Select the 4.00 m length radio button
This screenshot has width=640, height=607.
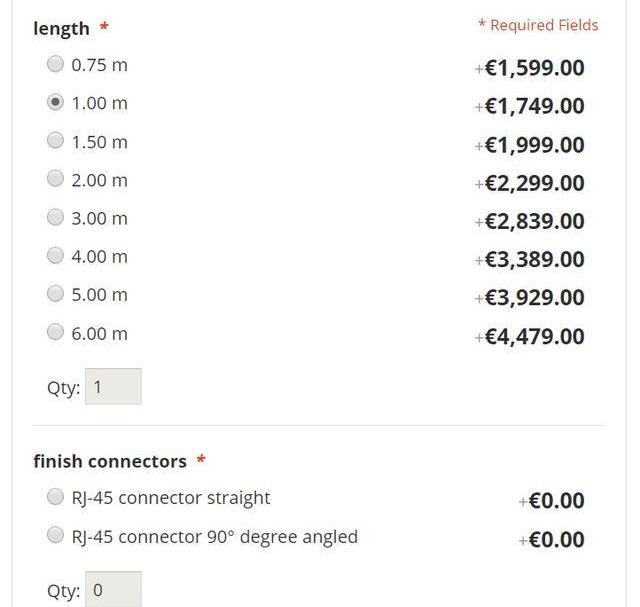[x=56, y=256]
